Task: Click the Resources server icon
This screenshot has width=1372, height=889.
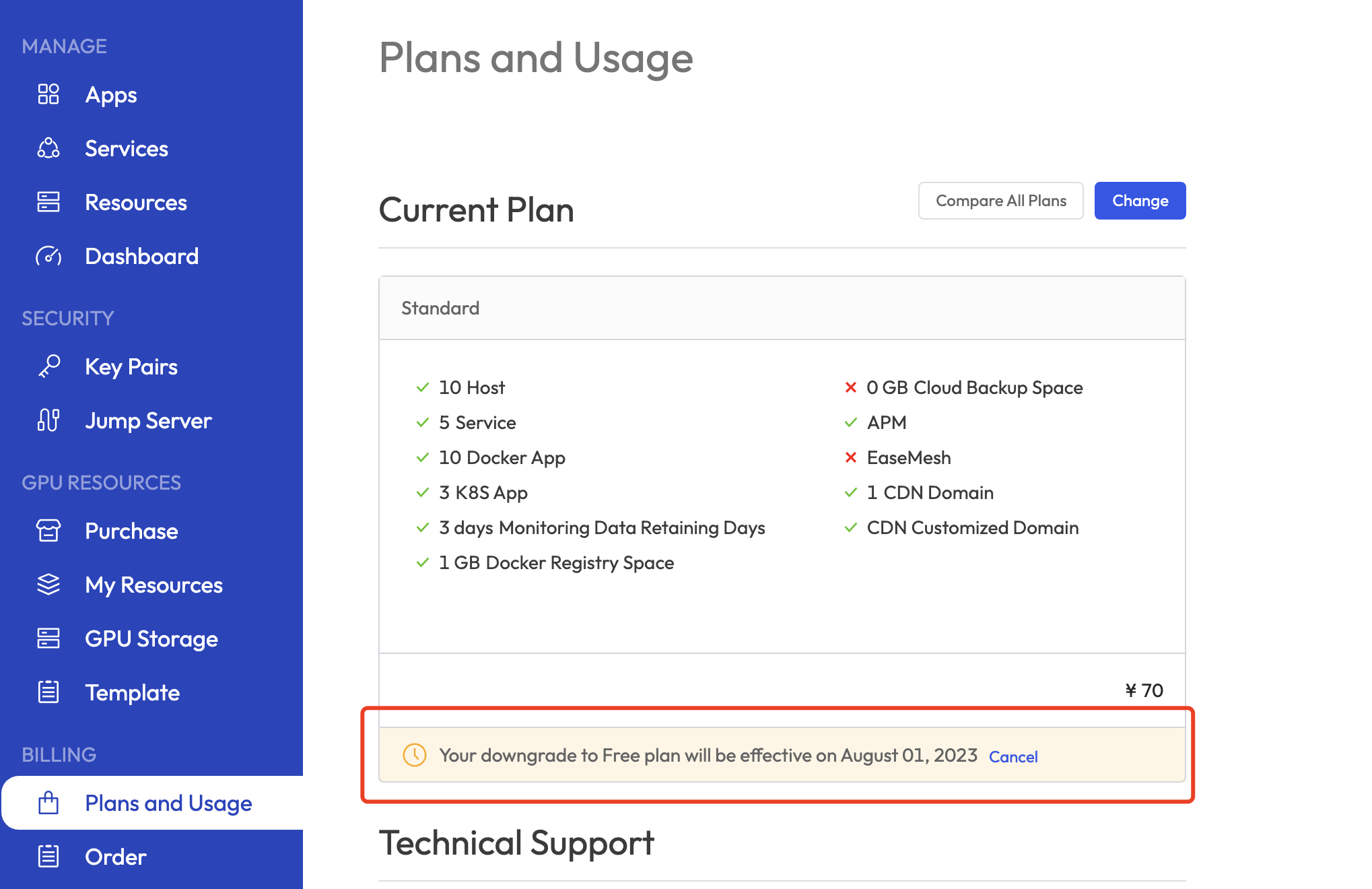Action: 48,202
